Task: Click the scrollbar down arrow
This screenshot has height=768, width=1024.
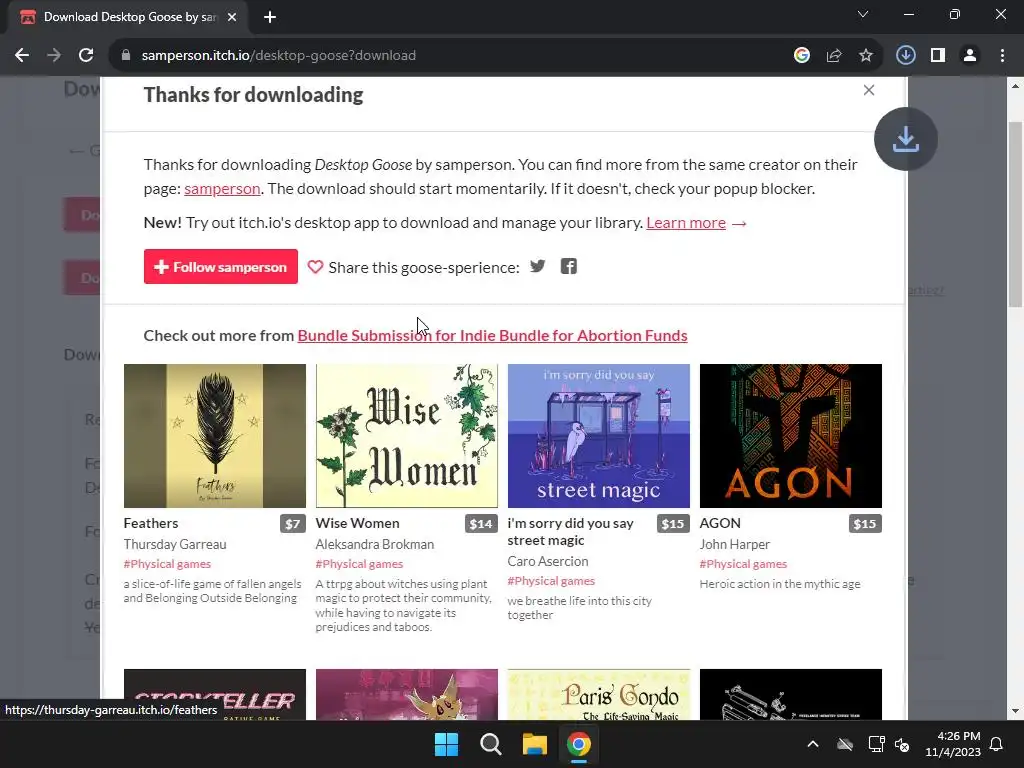Action: (1015, 711)
